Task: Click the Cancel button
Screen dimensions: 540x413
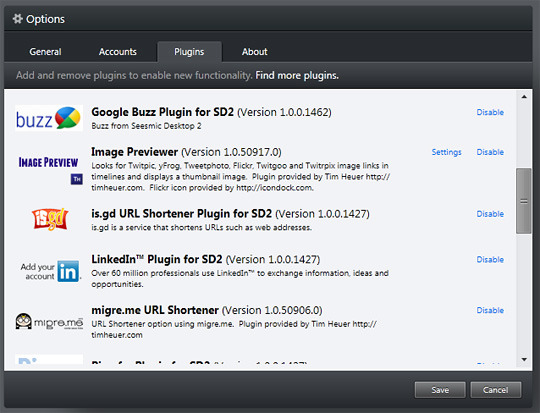Action: click(x=496, y=390)
